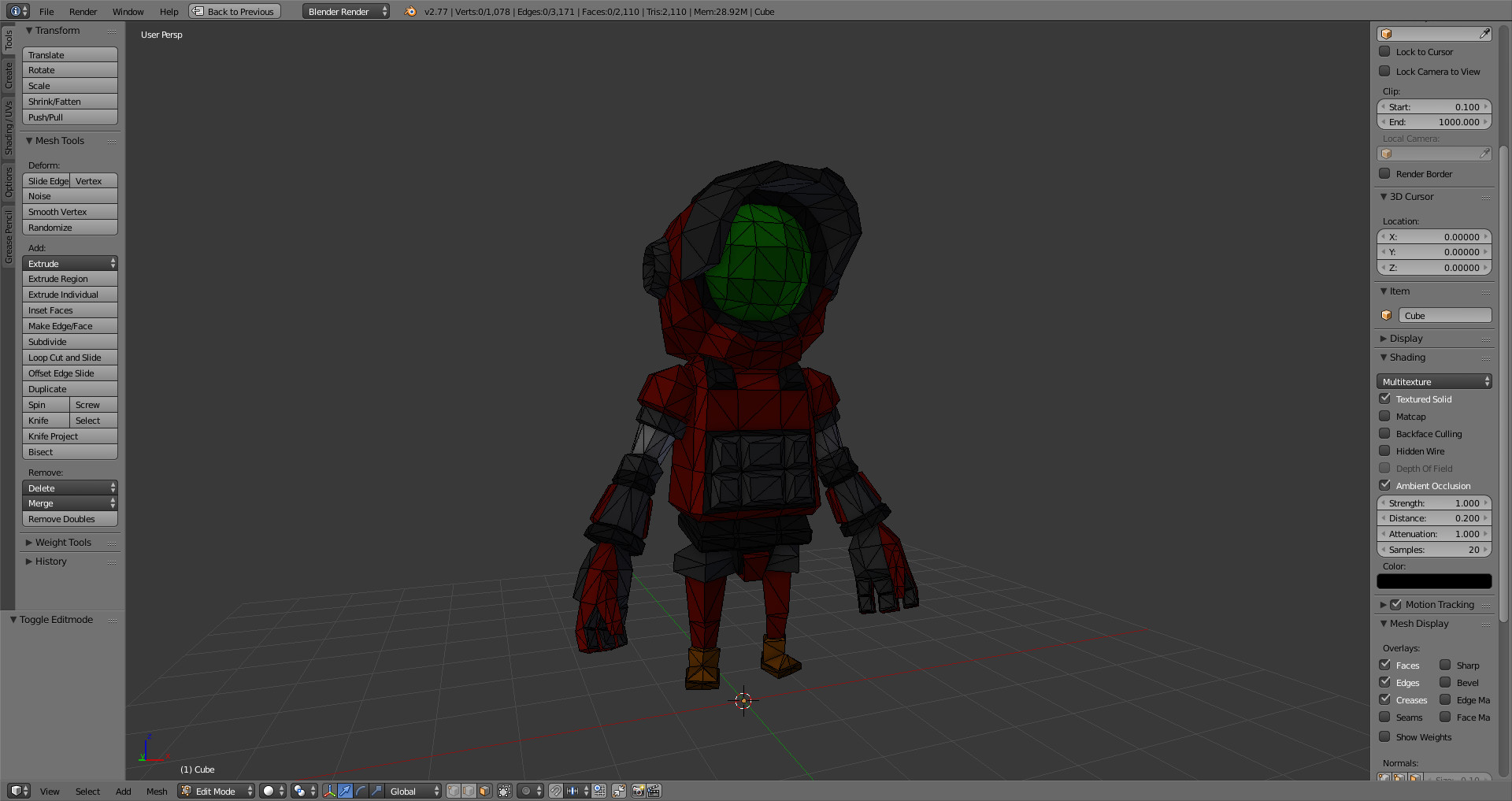This screenshot has width=1512, height=801.
Task: Click the Back to Previous arrow icon
Action: point(198,11)
